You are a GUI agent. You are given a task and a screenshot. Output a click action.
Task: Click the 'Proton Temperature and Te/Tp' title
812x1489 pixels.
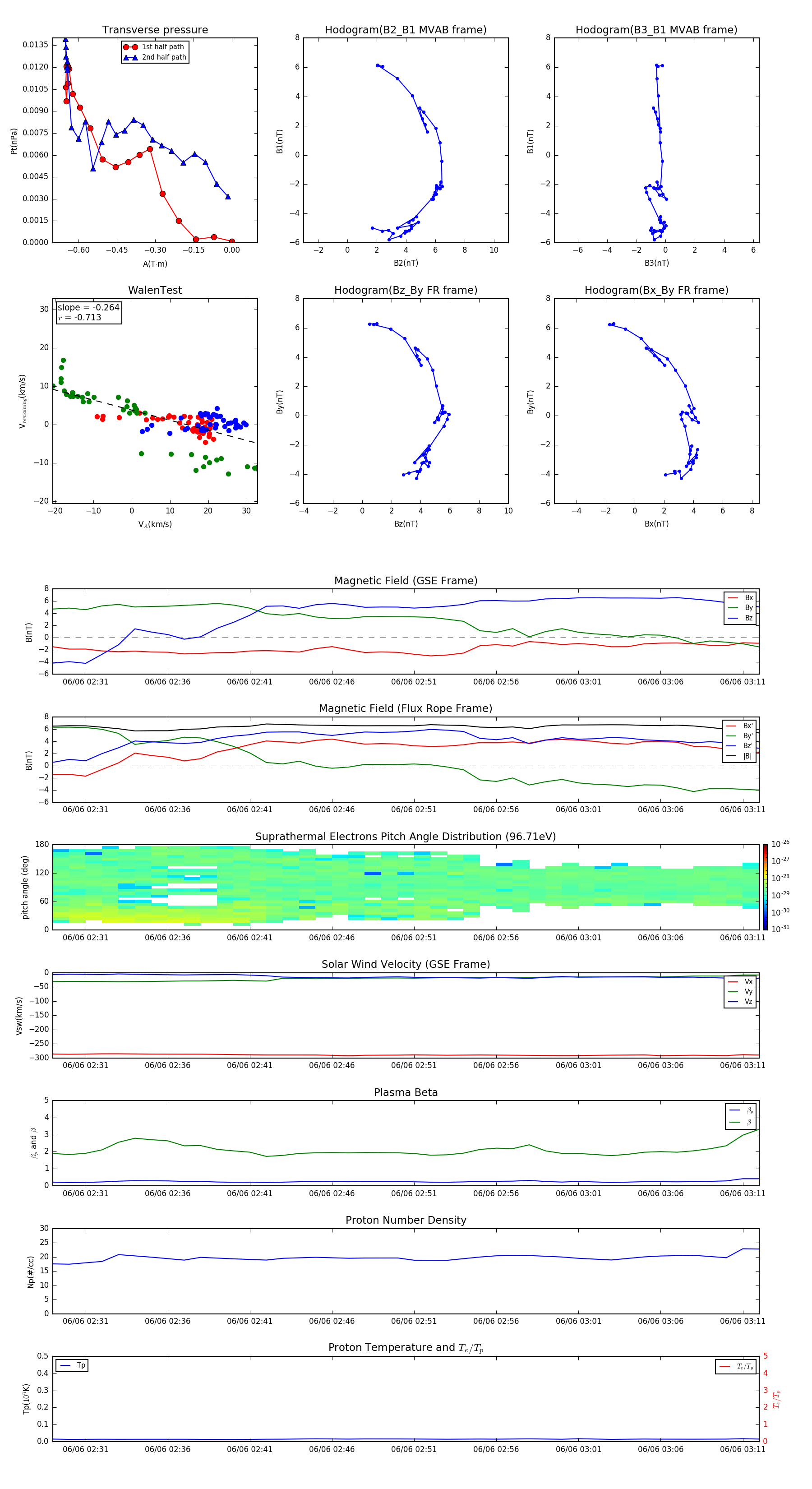coord(405,1348)
